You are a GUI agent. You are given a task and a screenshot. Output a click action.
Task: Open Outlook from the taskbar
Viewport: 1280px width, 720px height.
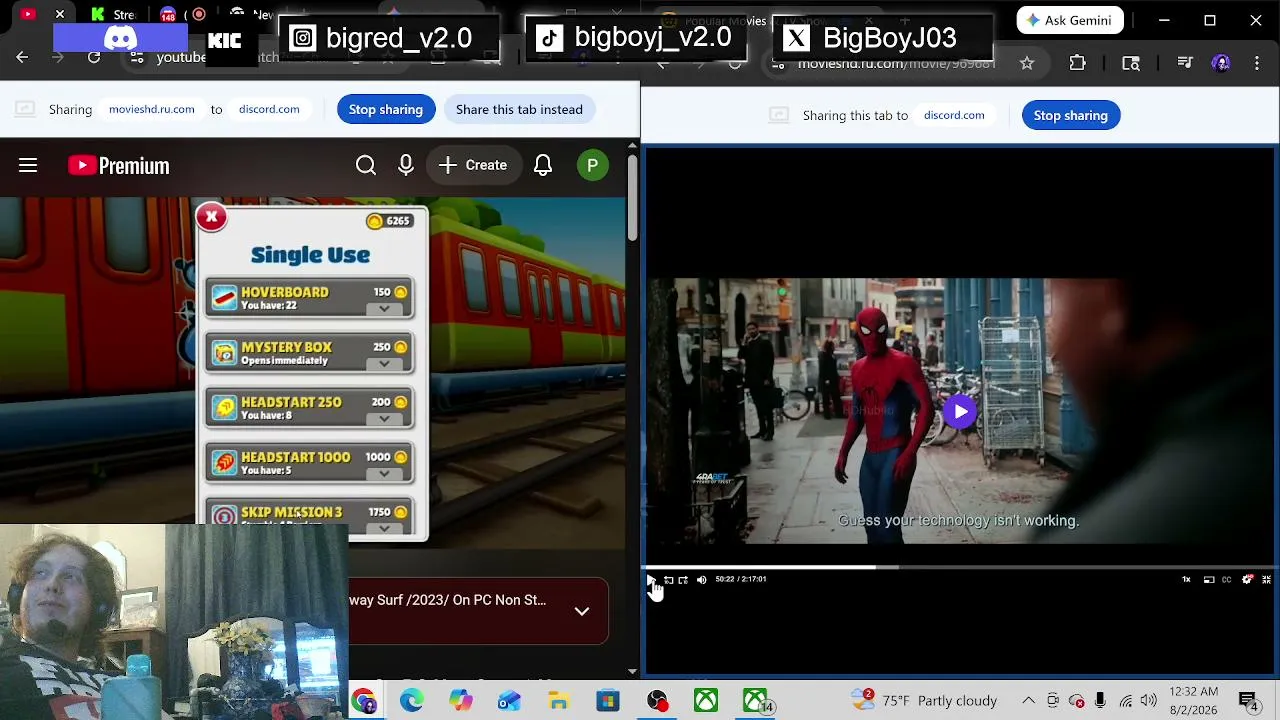pyautogui.click(x=509, y=701)
